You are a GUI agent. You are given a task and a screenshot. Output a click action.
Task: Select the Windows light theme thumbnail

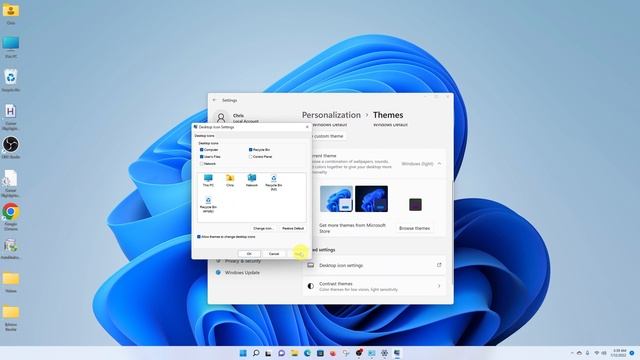coord(336,199)
